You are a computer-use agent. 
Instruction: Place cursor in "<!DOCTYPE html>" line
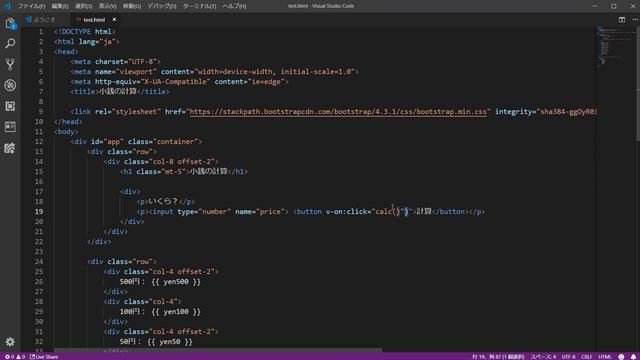[85, 31]
